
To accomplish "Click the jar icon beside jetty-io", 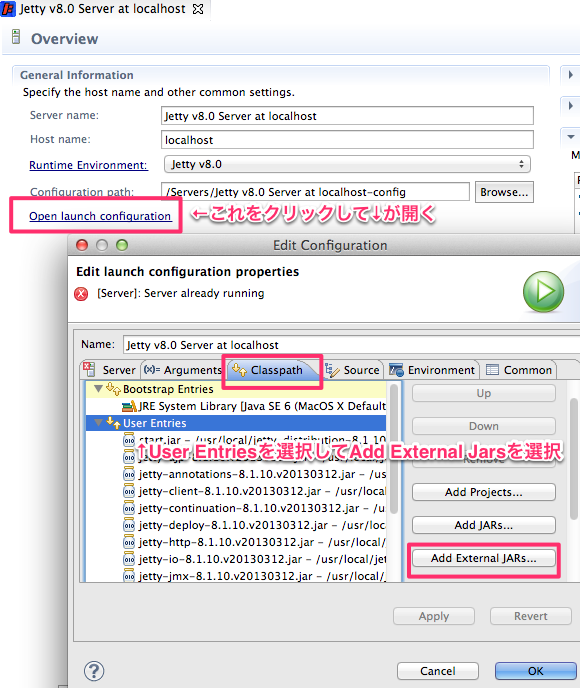I will tap(129, 559).
